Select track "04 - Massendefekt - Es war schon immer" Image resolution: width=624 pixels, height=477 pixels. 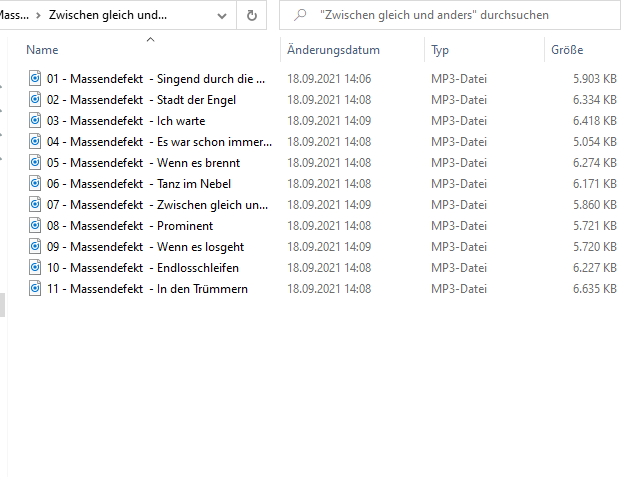click(x=158, y=141)
